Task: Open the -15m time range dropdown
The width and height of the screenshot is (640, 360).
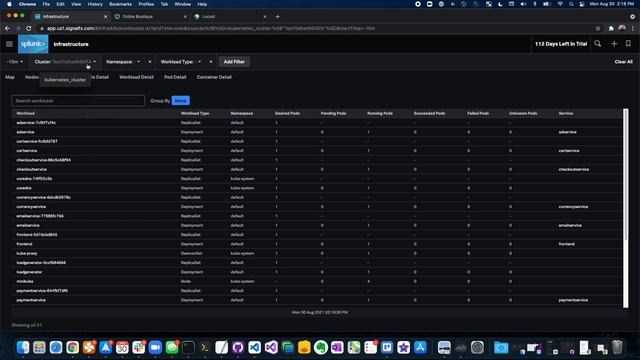Action: pos(15,62)
